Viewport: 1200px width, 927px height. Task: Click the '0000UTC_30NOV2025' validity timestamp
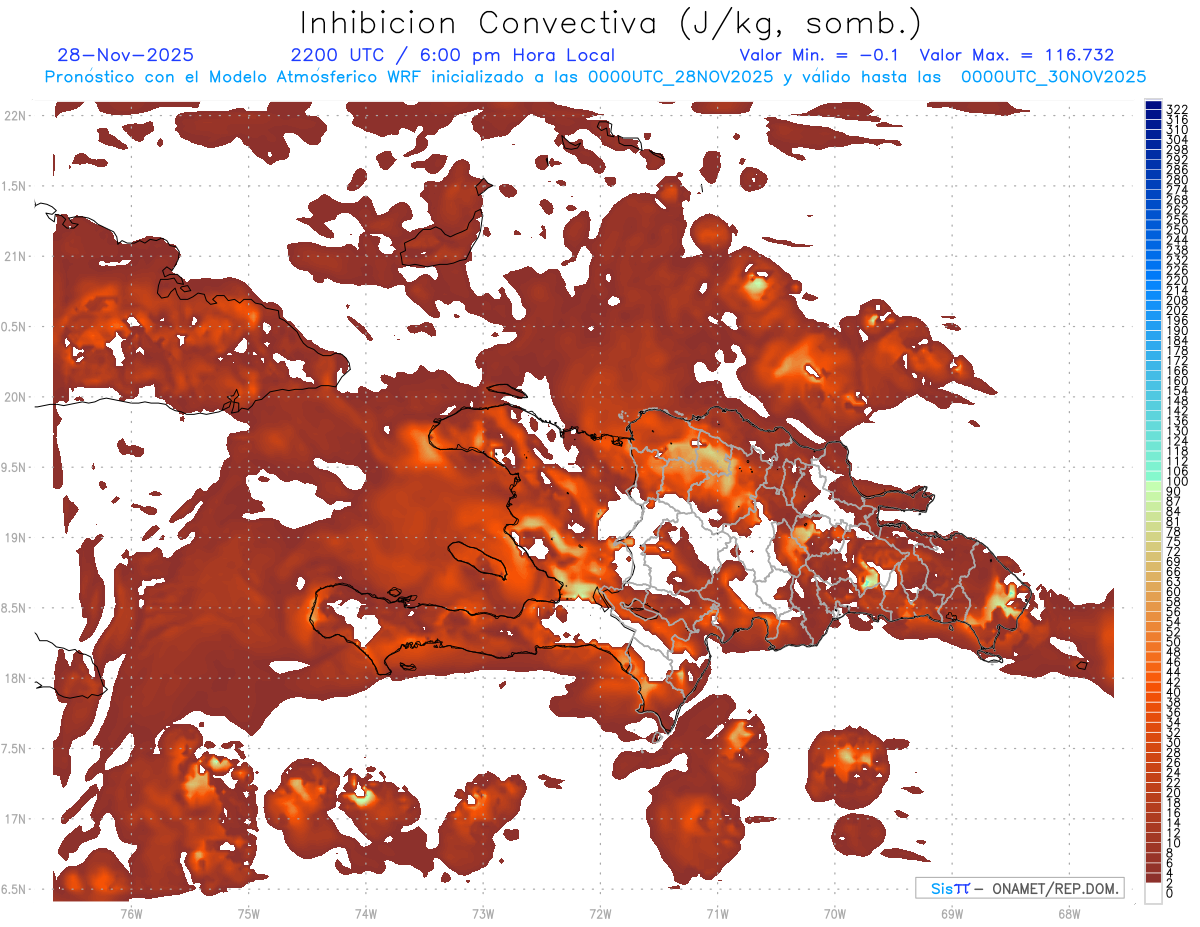(1053, 77)
